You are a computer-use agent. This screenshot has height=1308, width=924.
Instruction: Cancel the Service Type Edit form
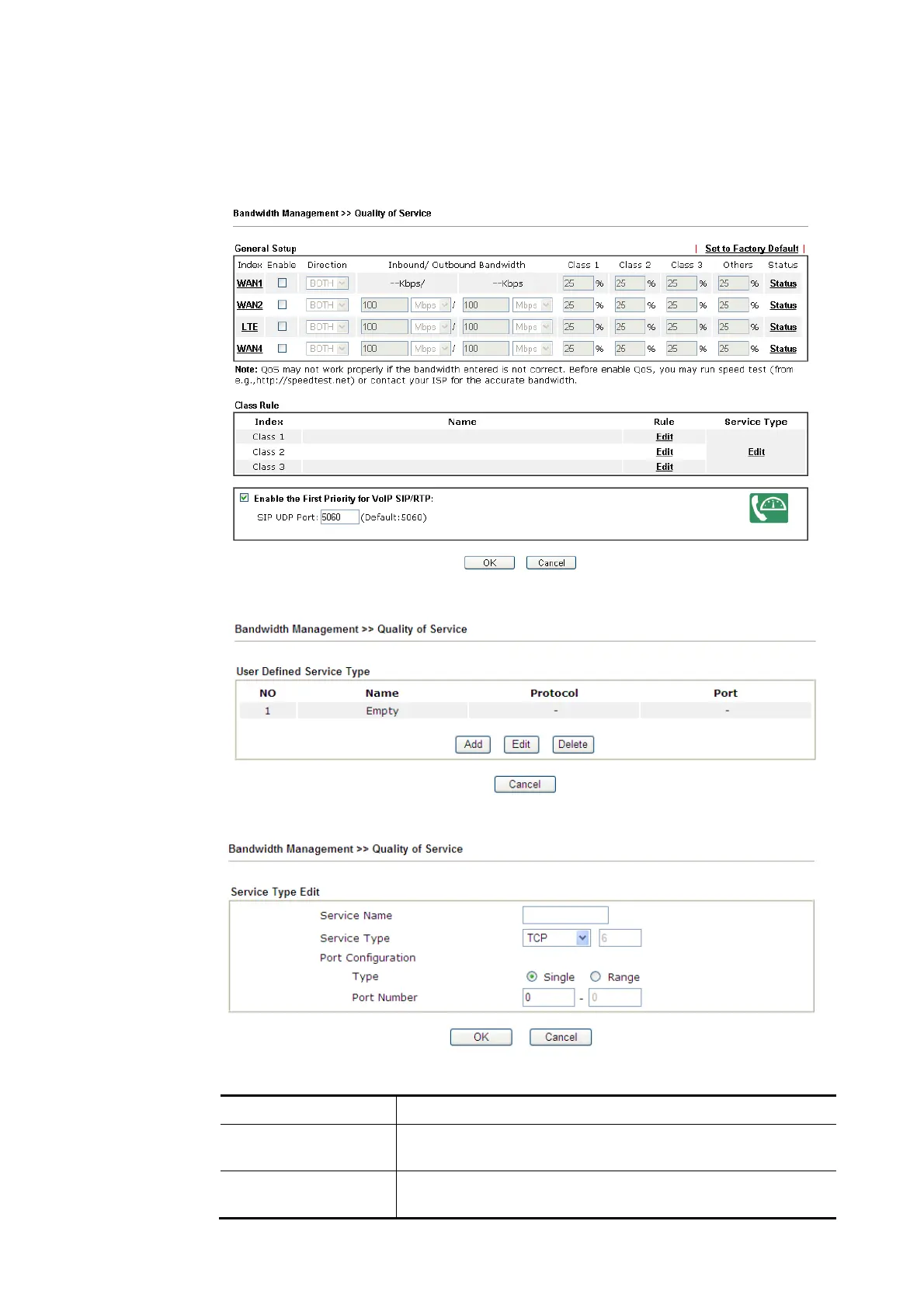coord(561,1037)
